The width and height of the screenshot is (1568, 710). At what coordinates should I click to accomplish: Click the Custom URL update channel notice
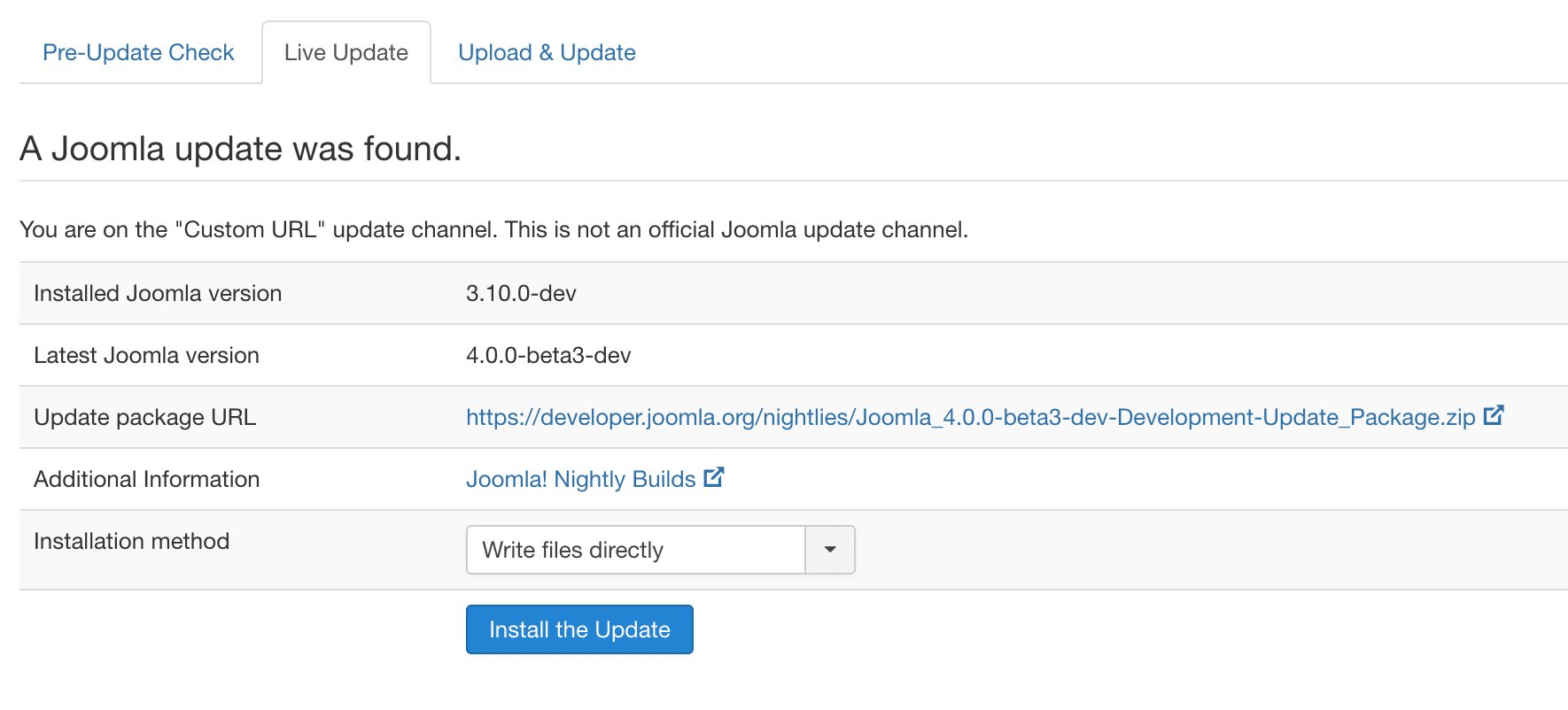[x=493, y=229]
